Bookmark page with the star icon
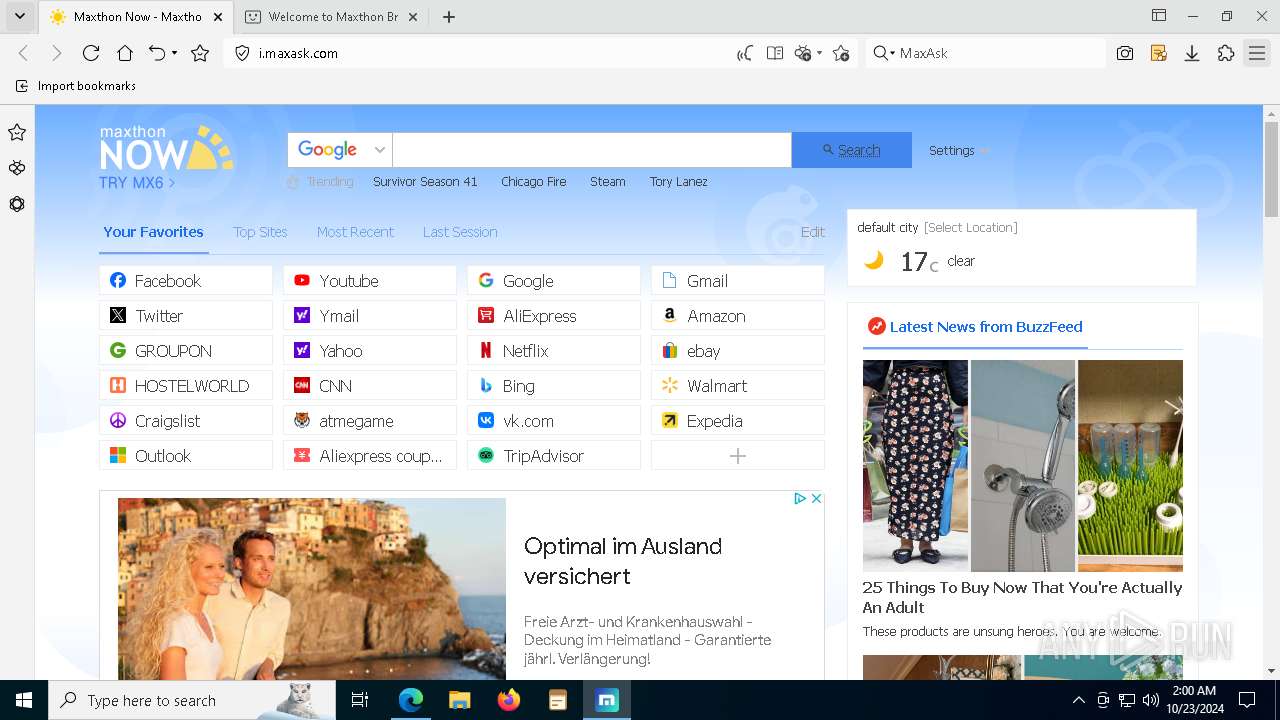This screenshot has height=720, width=1280. pyautogui.click(x=200, y=53)
